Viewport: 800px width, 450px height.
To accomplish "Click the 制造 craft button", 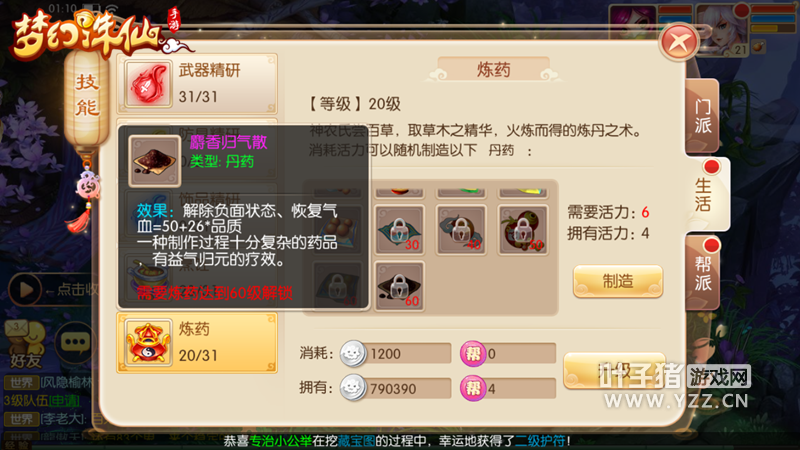I will coord(618,281).
